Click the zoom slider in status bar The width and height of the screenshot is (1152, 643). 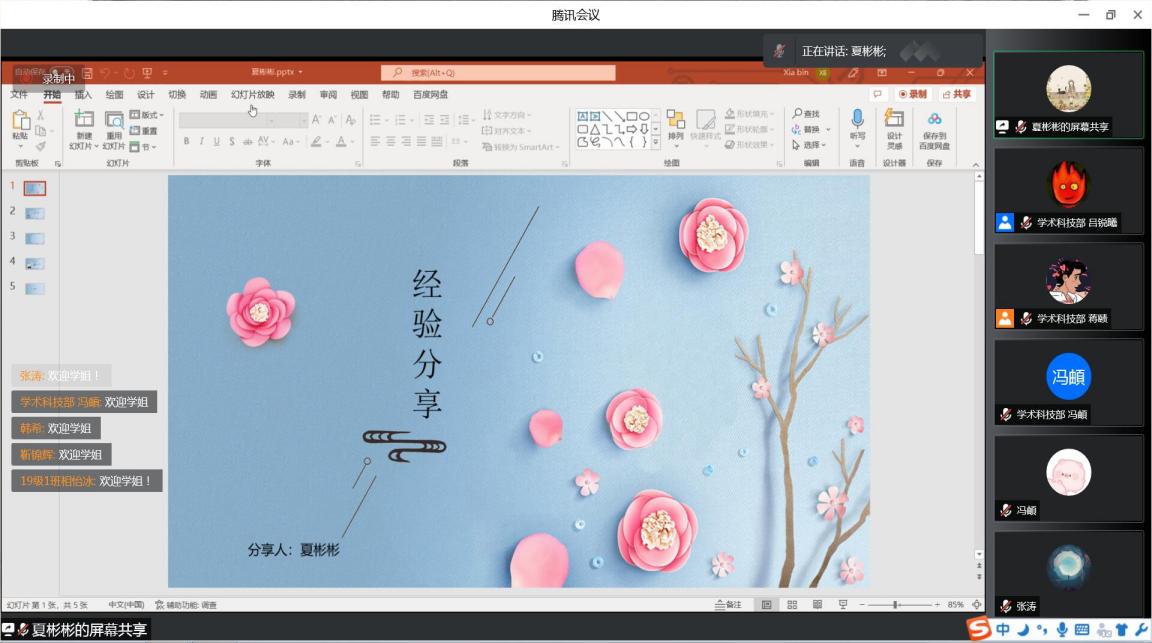(x=896, y=605)
